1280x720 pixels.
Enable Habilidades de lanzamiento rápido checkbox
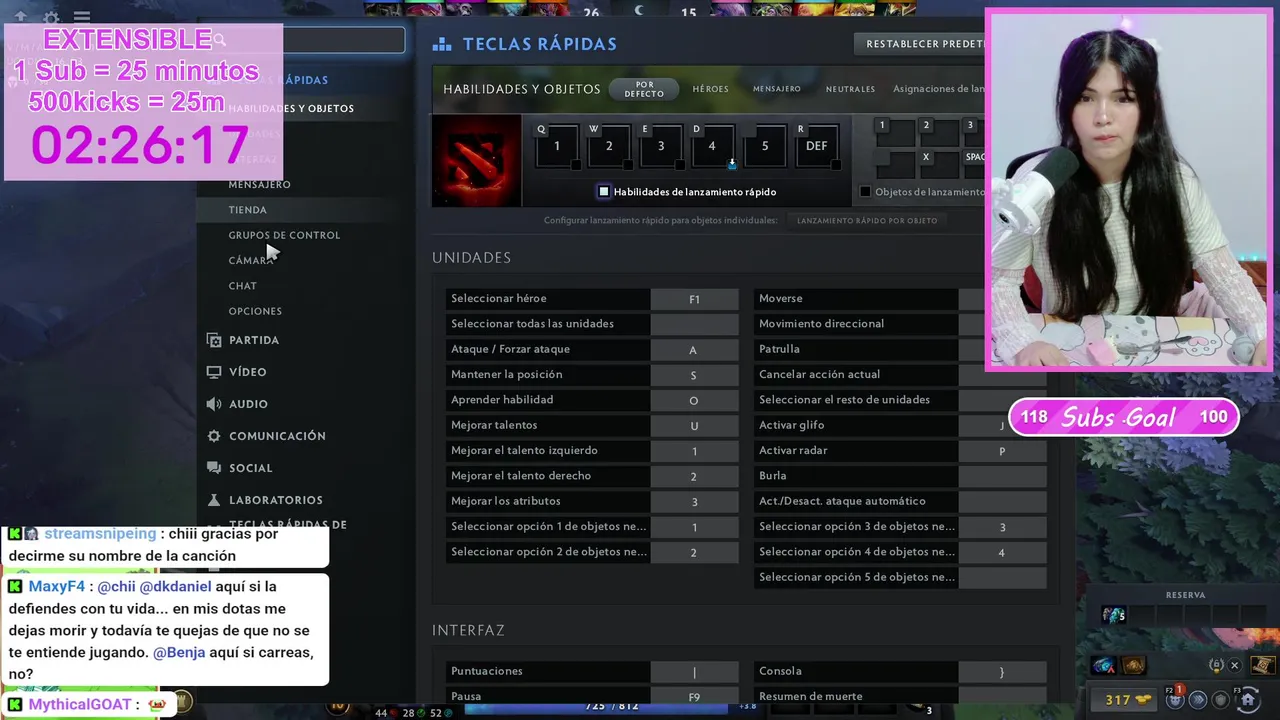point(604,192)
